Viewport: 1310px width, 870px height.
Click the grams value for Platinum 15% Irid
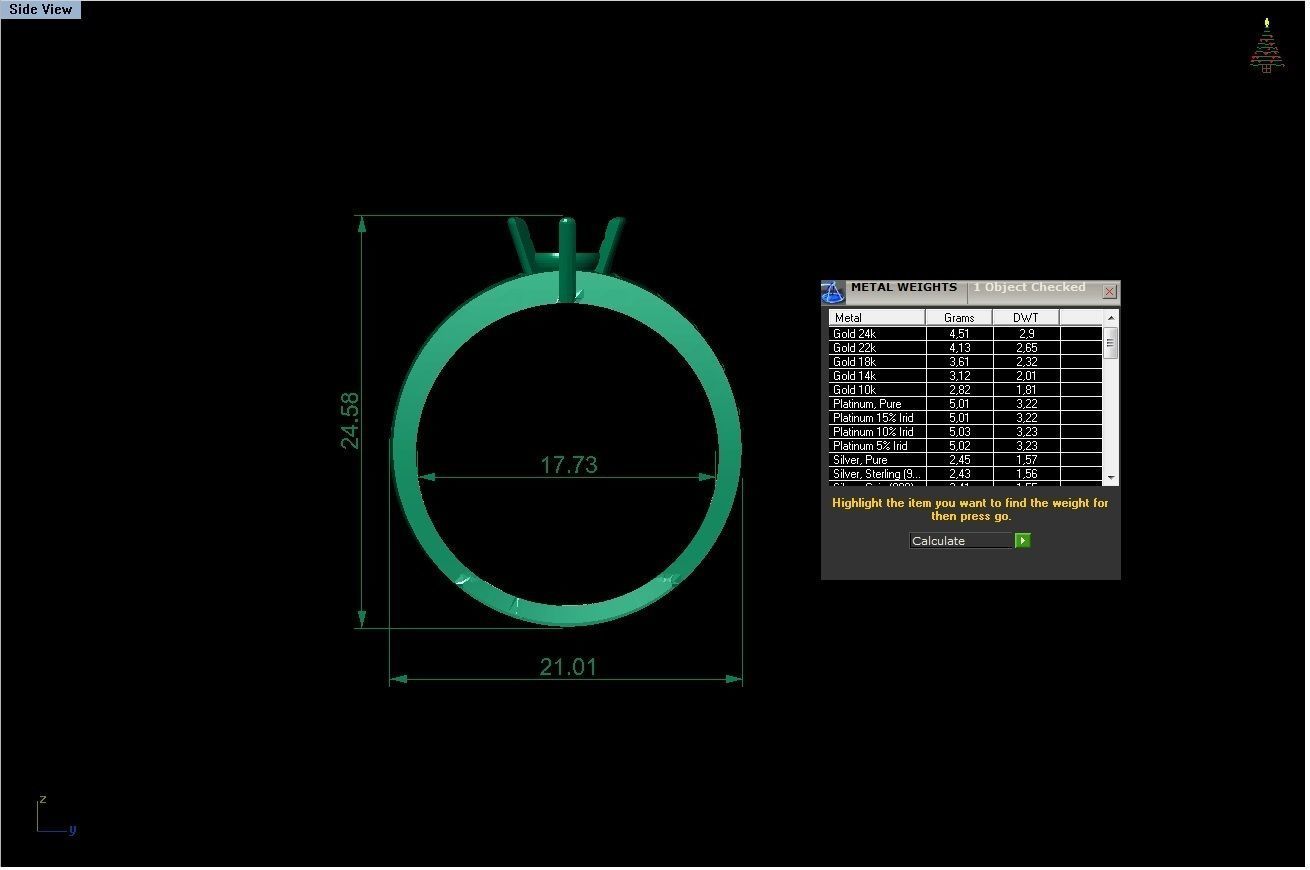(x=959, y=418)
